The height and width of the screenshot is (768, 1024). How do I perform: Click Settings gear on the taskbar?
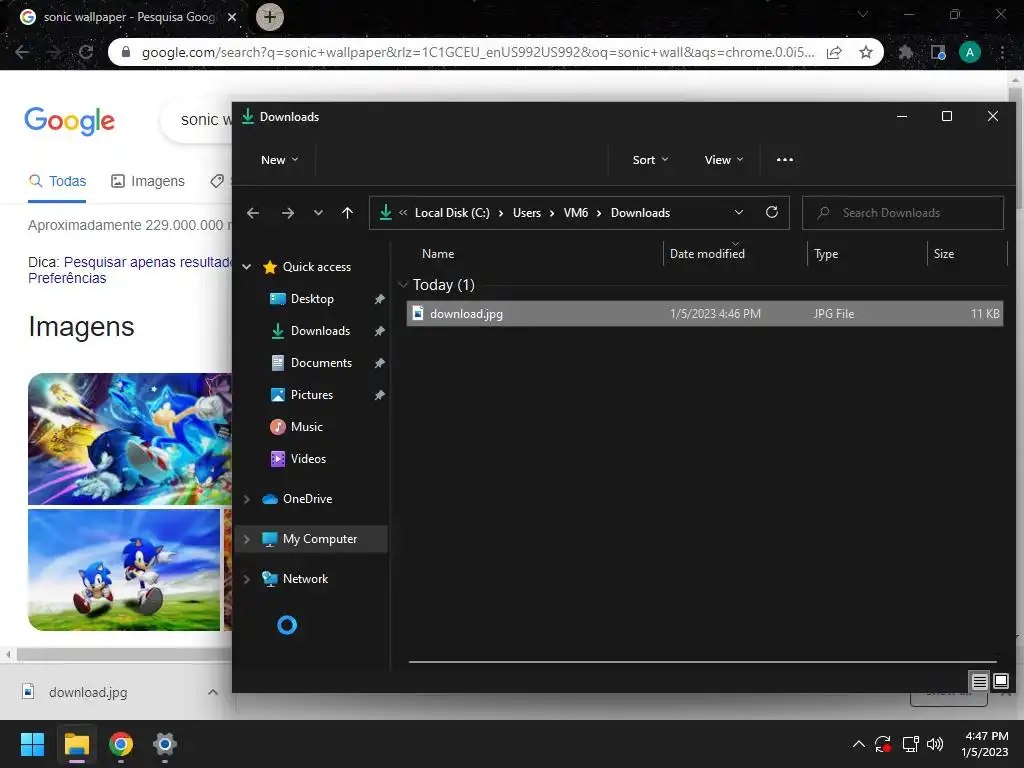pos(165,744)
